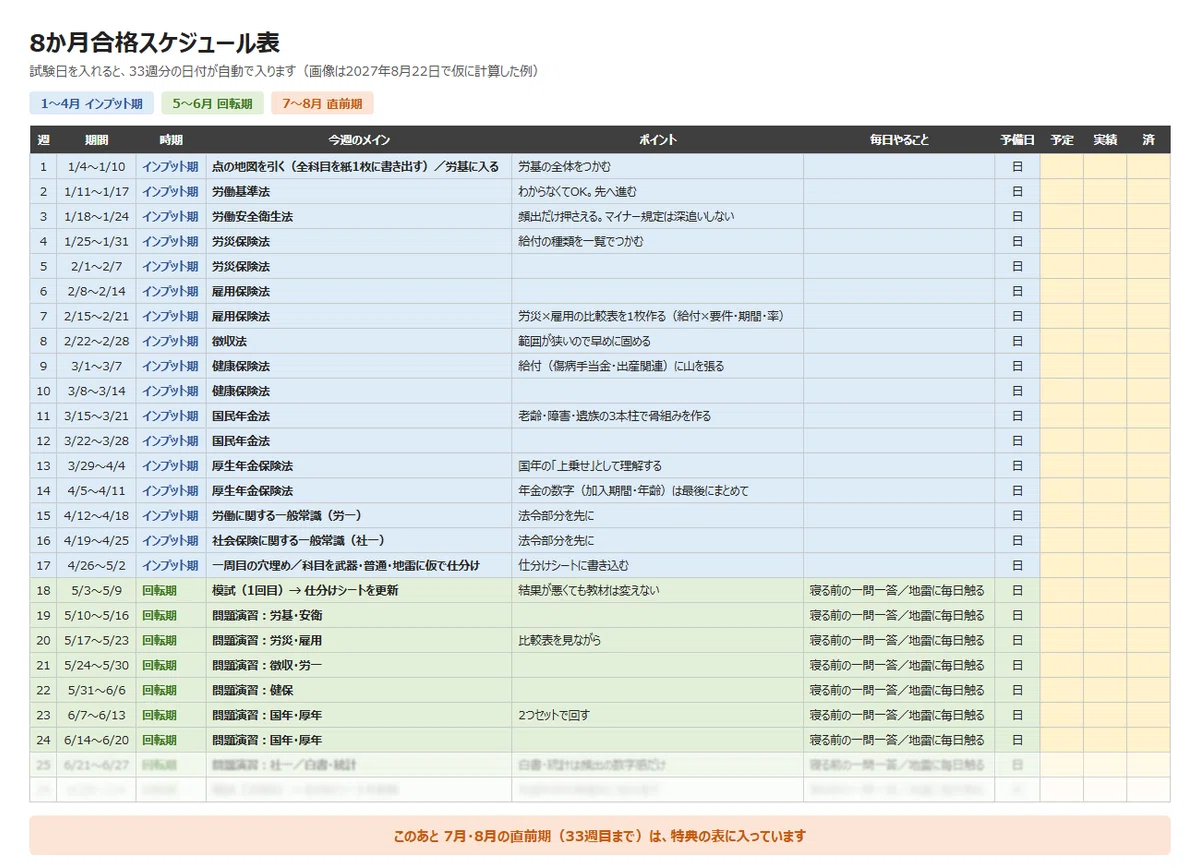Select 社会保険に関する一般常識（社一） cell
1200x868 pixels.
[x=359, y=540]
